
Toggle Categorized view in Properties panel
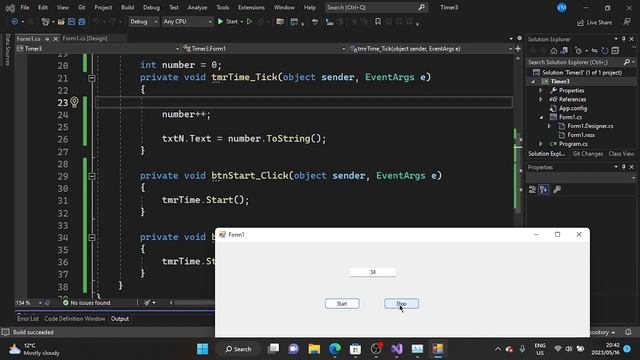532,189
